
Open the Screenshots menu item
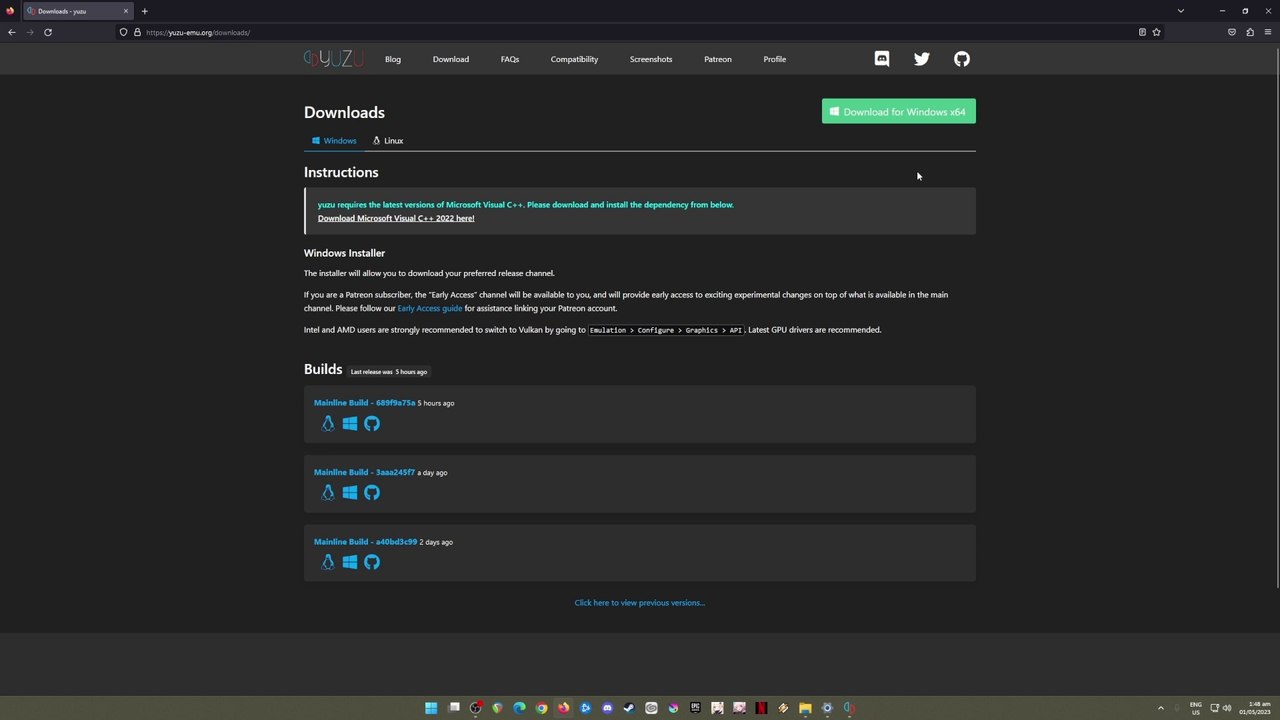651,59
